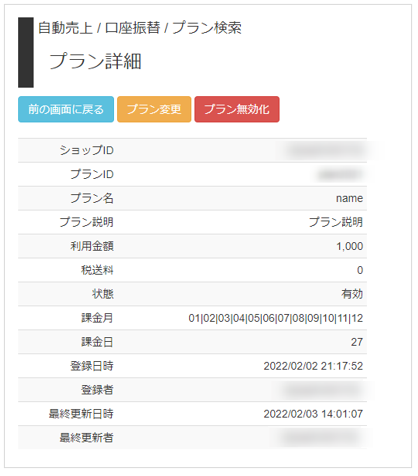Click the 課金日 label
This screenshot has height=476, width=418.
click(x=97, y=342)
